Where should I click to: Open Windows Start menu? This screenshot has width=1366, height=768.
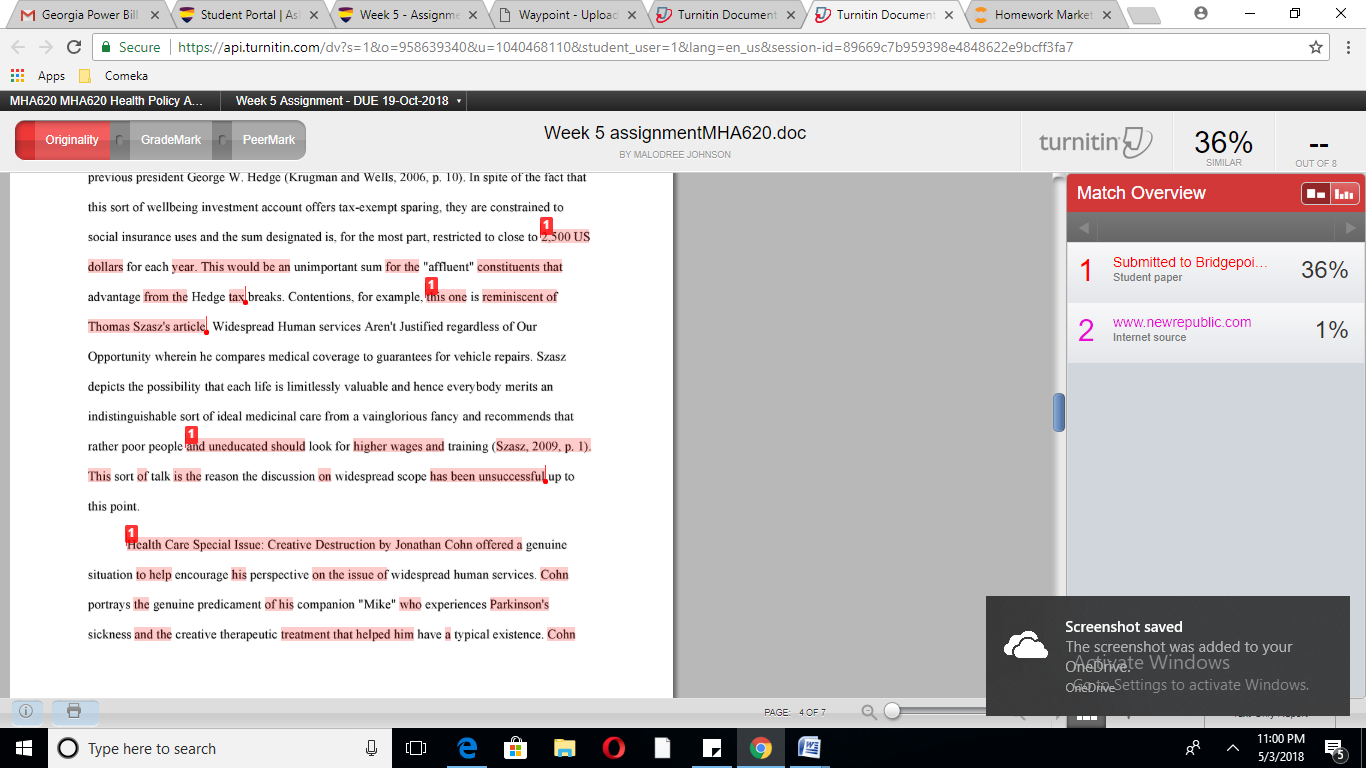pyautogui.click(x=23, y=748)
